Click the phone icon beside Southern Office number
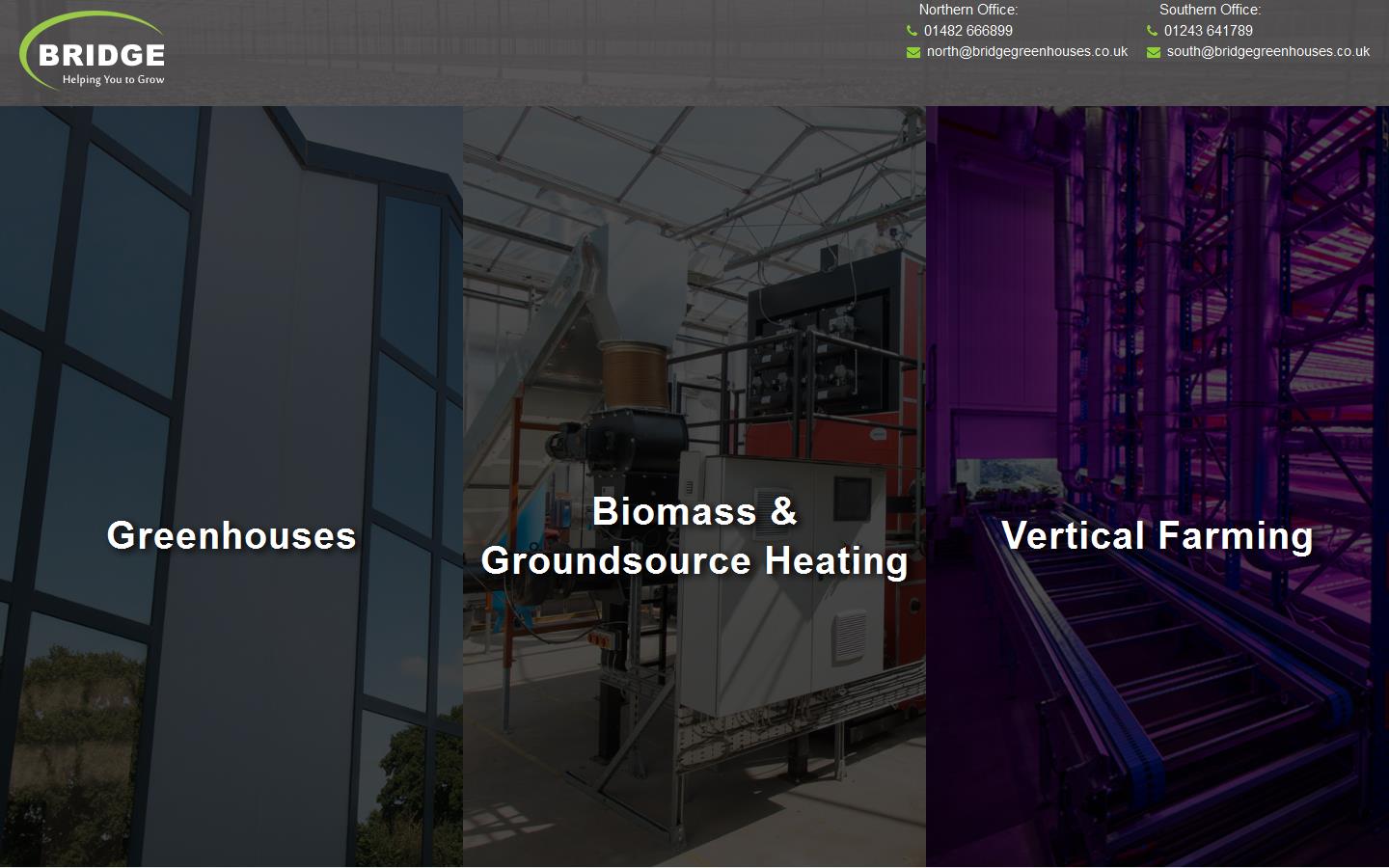1389x868 pixels. pos(1153,31)
